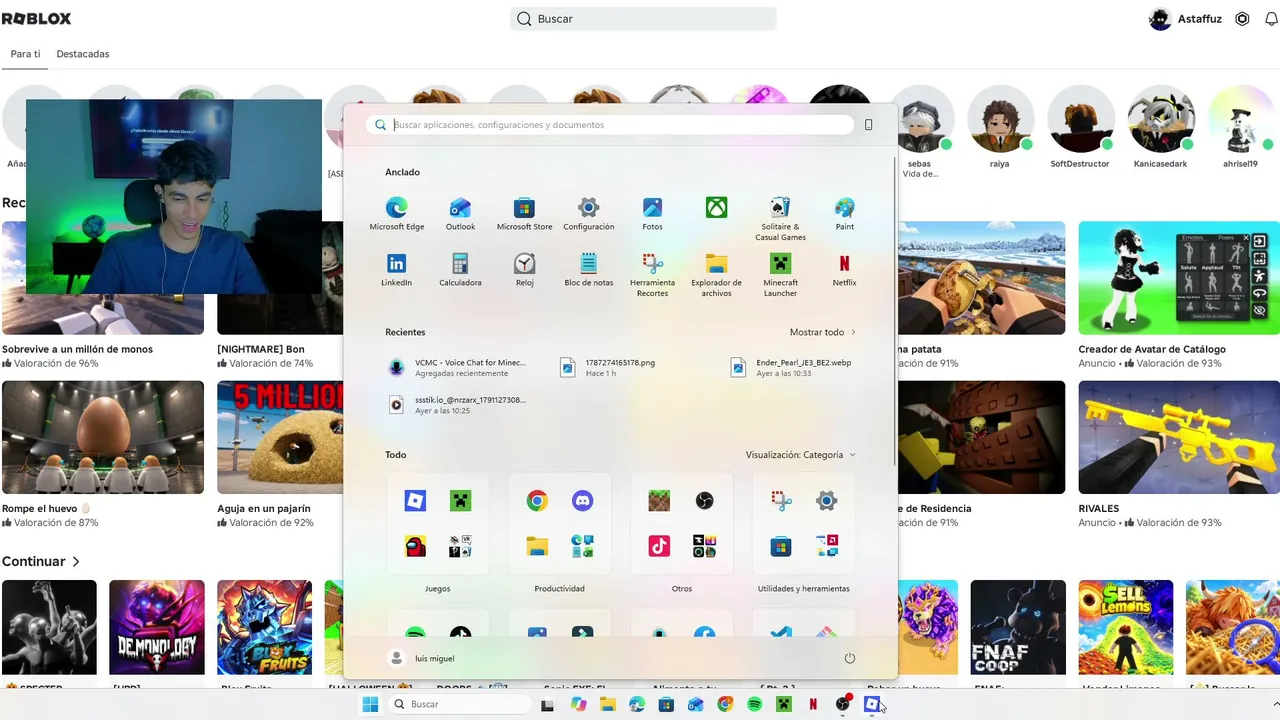Image resolution: width=1280 pixels, height=720 pixels.
Task: Open the Reloj clock app
Action: click(524, 269)
